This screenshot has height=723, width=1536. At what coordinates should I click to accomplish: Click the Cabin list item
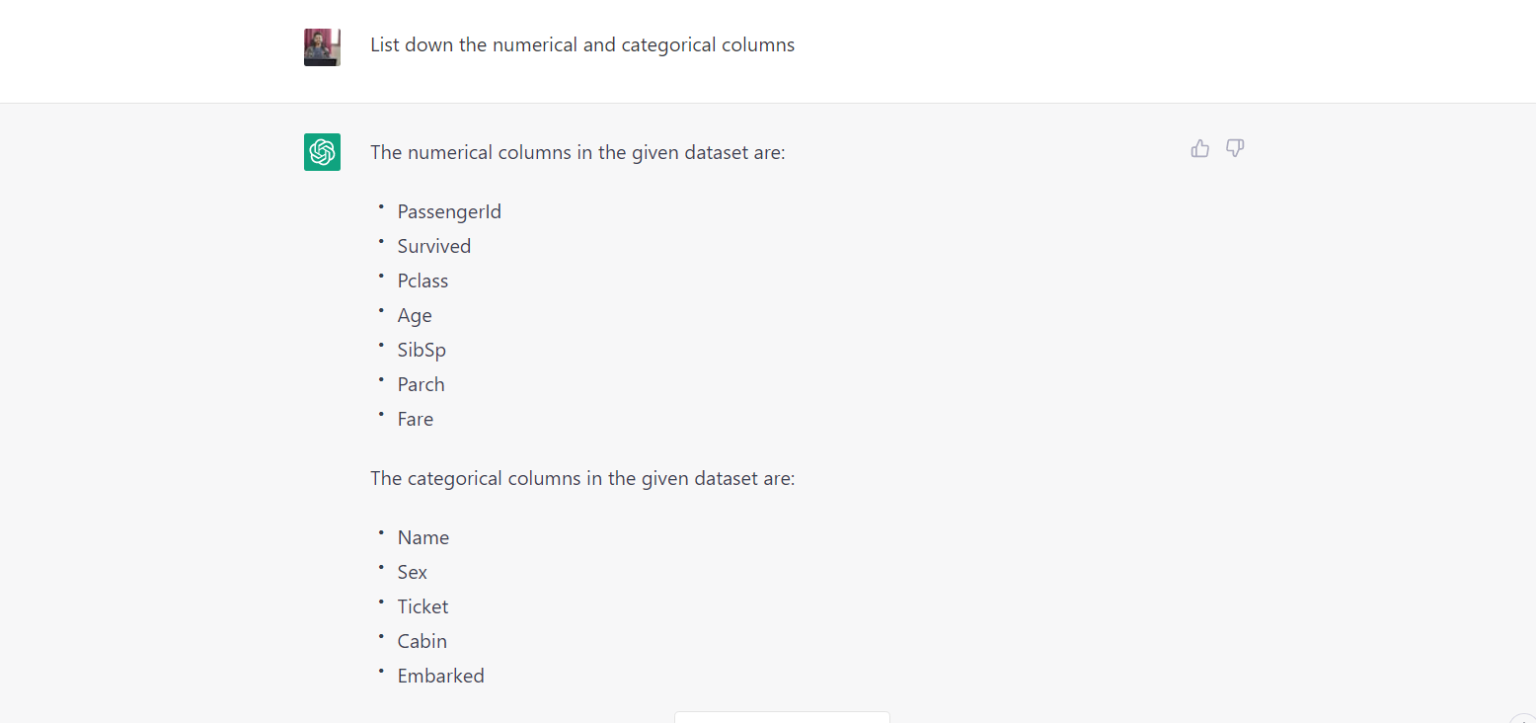point(422,641)
